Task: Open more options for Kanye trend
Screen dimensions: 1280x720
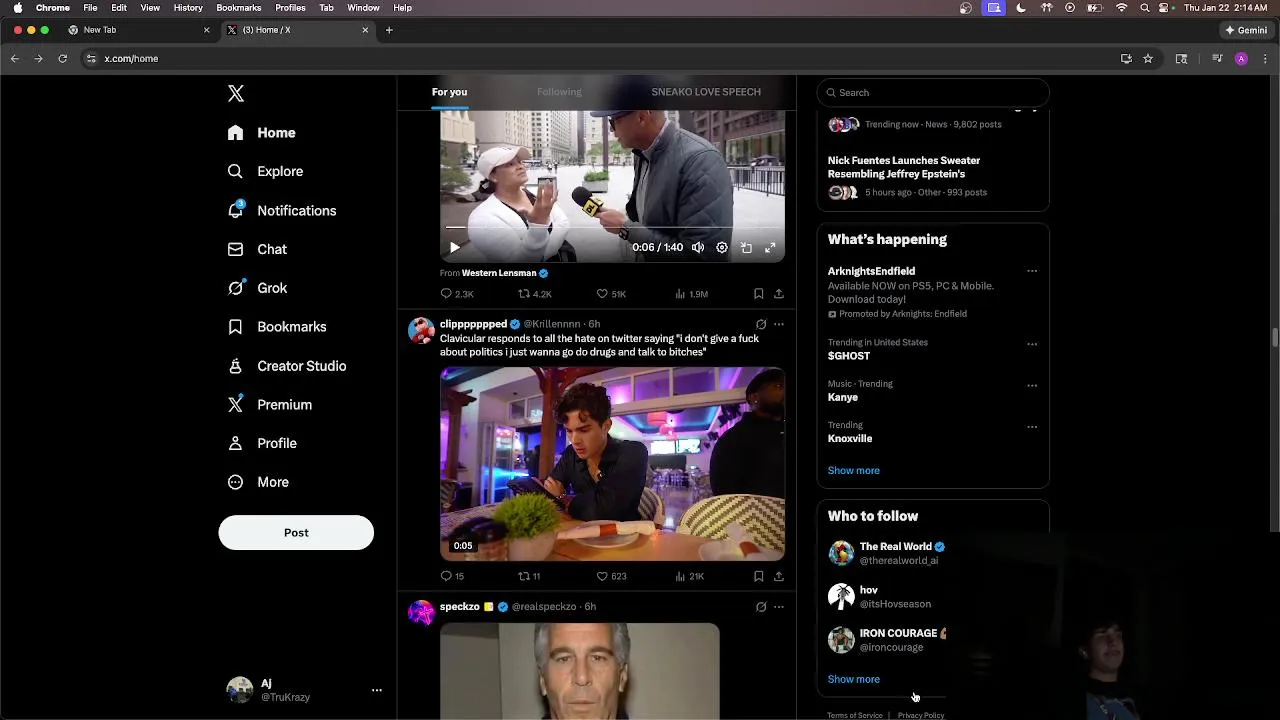Action: (x=1032, y=385)
